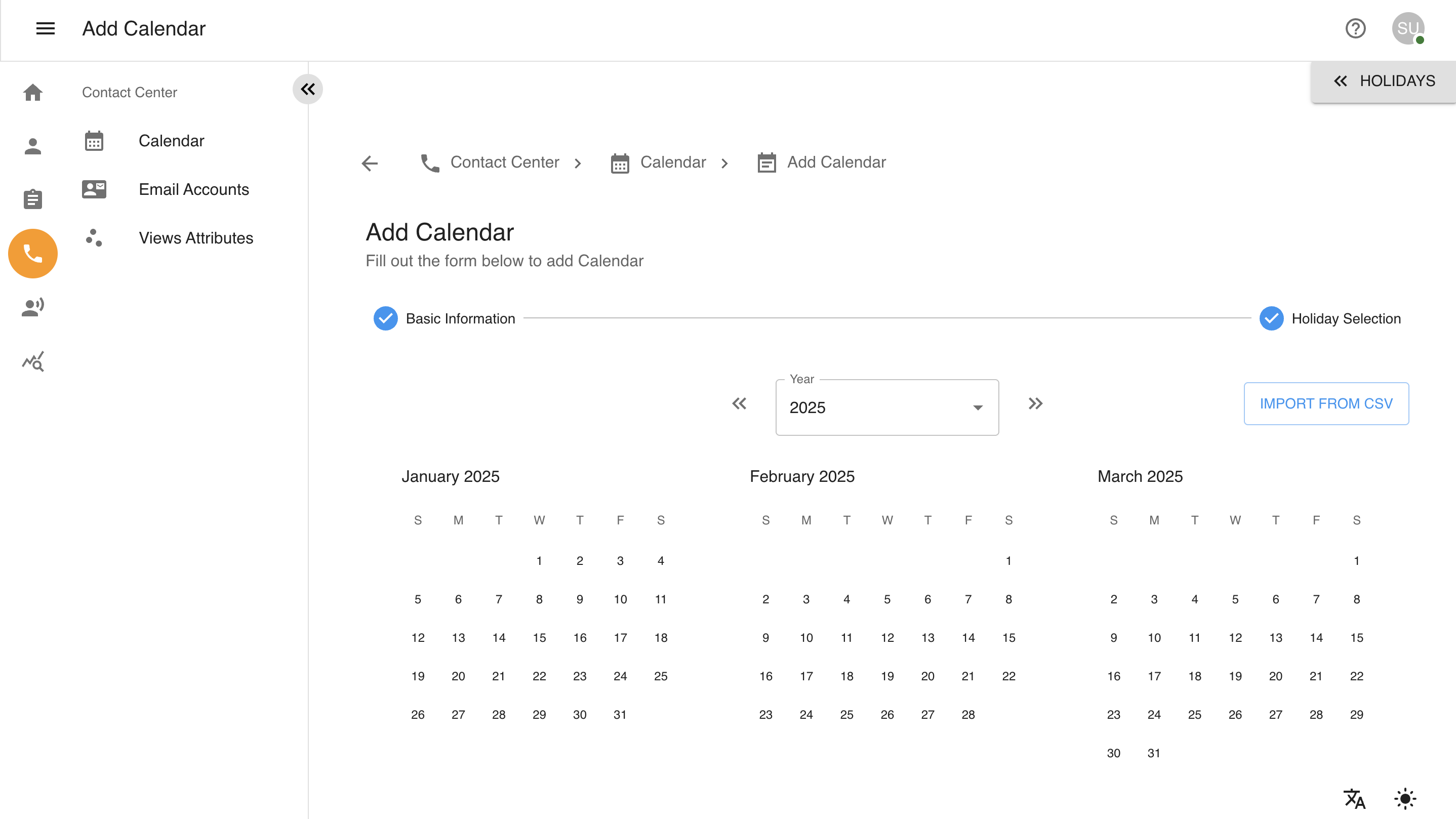Open Views Attributes menu item
The height and width of the screenshot is (819, 1456).
tap(195, 238)
